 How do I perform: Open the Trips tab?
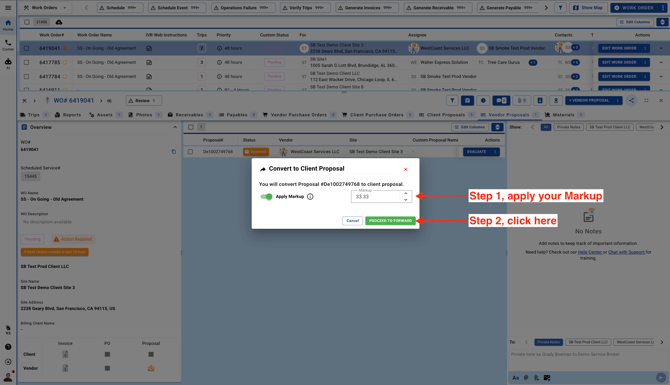pyautogui.click(x=34, y=115)
